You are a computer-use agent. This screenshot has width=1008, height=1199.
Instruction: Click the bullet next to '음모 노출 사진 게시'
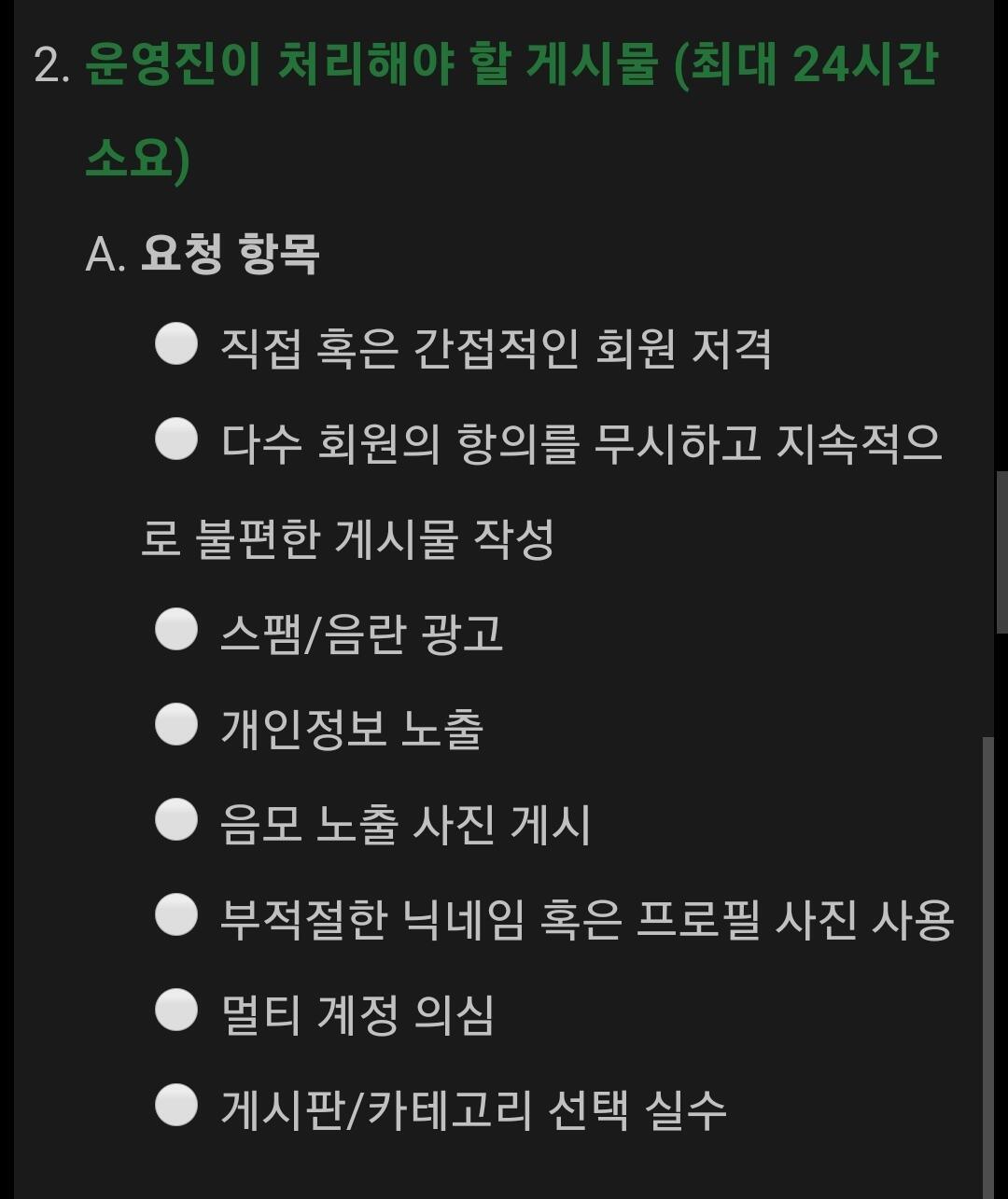(175, 820)
